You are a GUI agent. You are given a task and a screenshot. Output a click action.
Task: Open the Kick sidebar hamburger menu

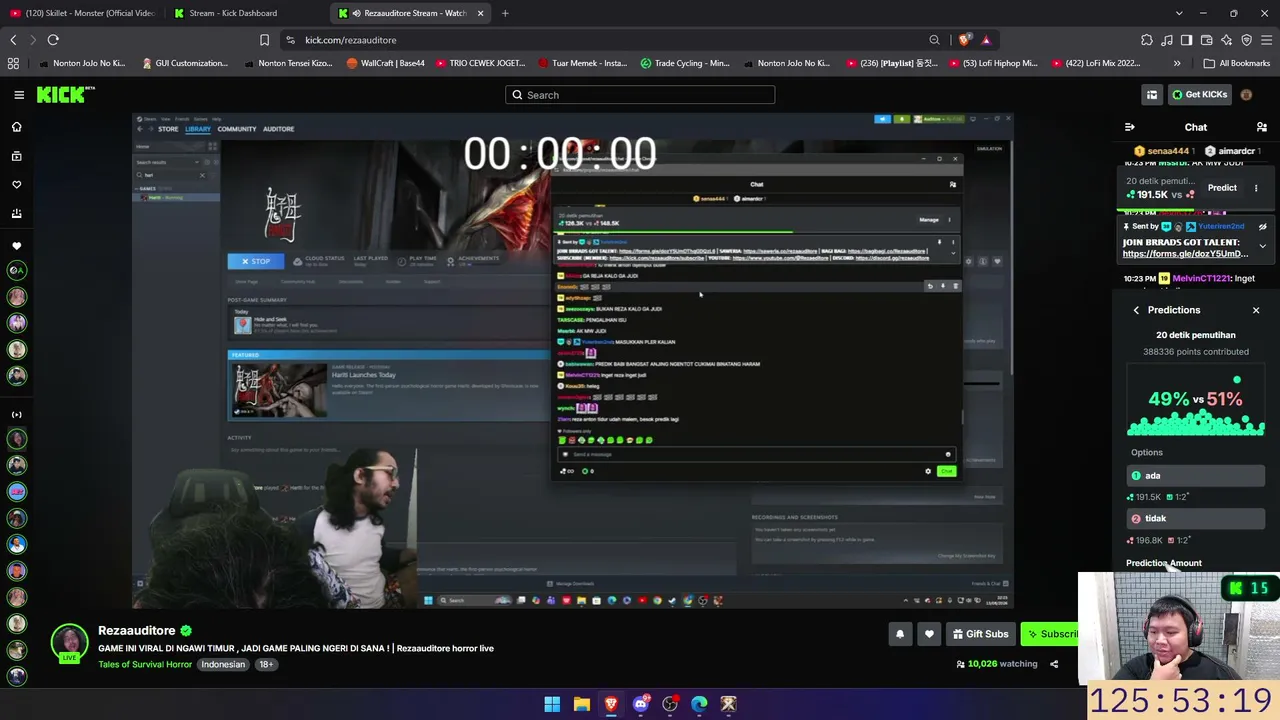[19, 95]
